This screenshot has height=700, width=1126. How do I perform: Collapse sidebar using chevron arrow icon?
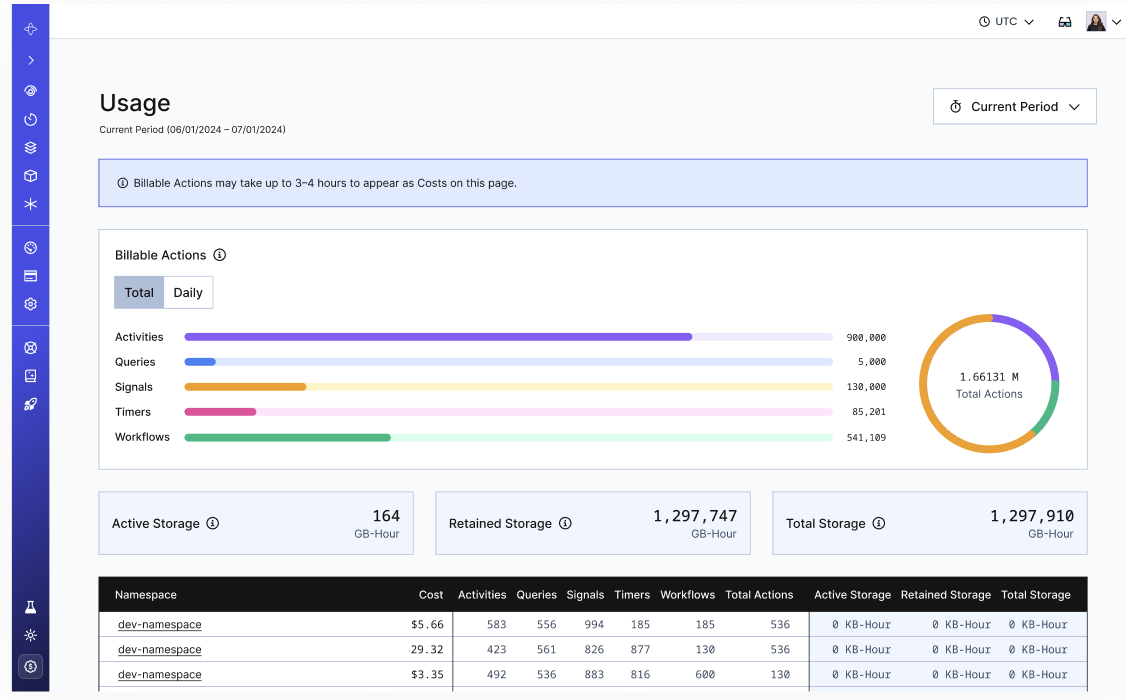[x=30, y=60]
